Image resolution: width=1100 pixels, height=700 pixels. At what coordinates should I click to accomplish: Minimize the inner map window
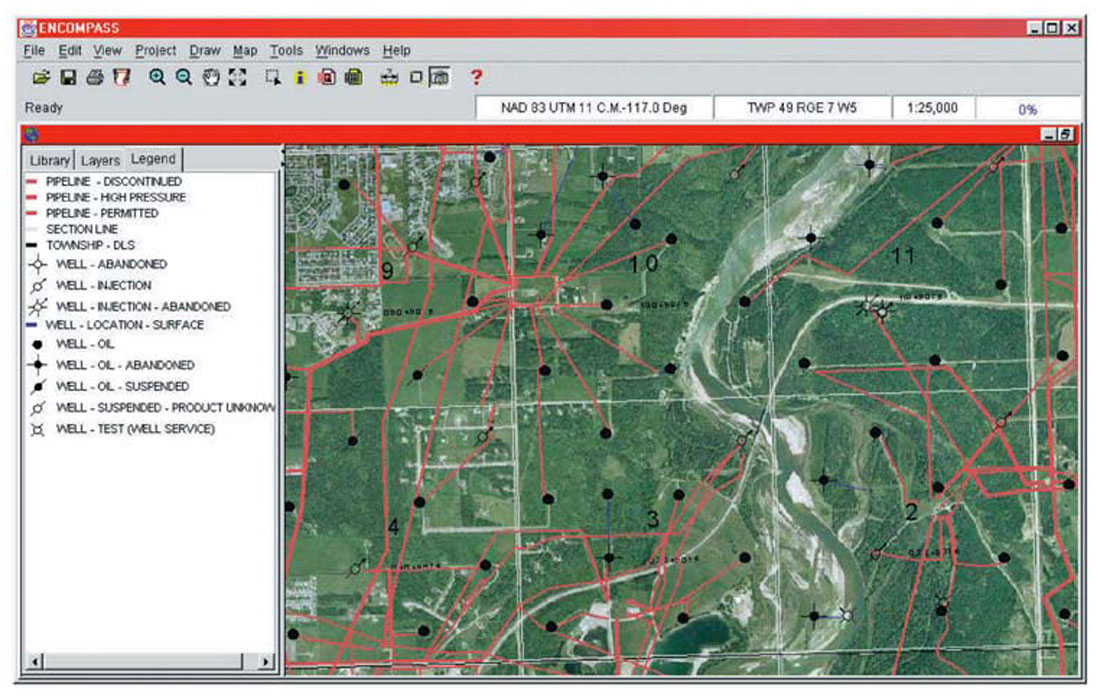(1049, 134)
